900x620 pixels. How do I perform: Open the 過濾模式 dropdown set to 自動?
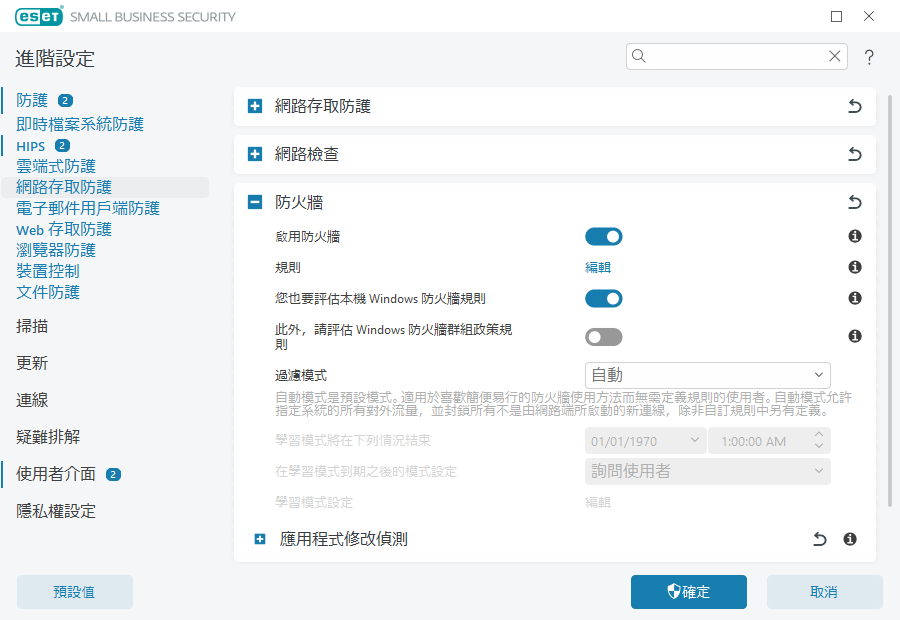click(707, 375)
